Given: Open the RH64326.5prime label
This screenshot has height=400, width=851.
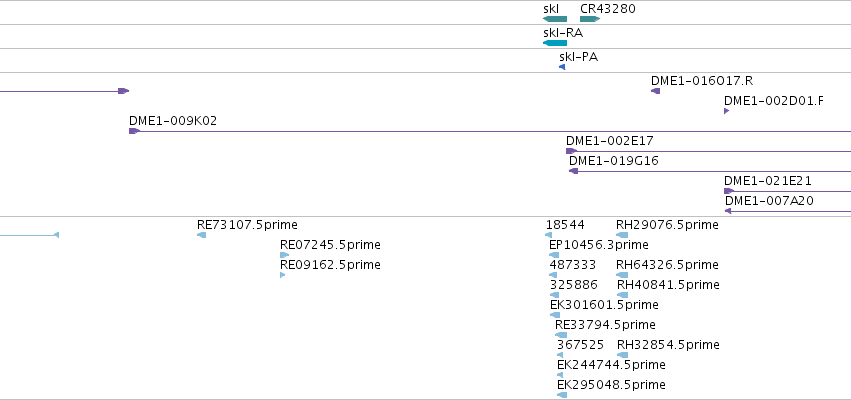Looking at the screenshot, I should (668, 265).
